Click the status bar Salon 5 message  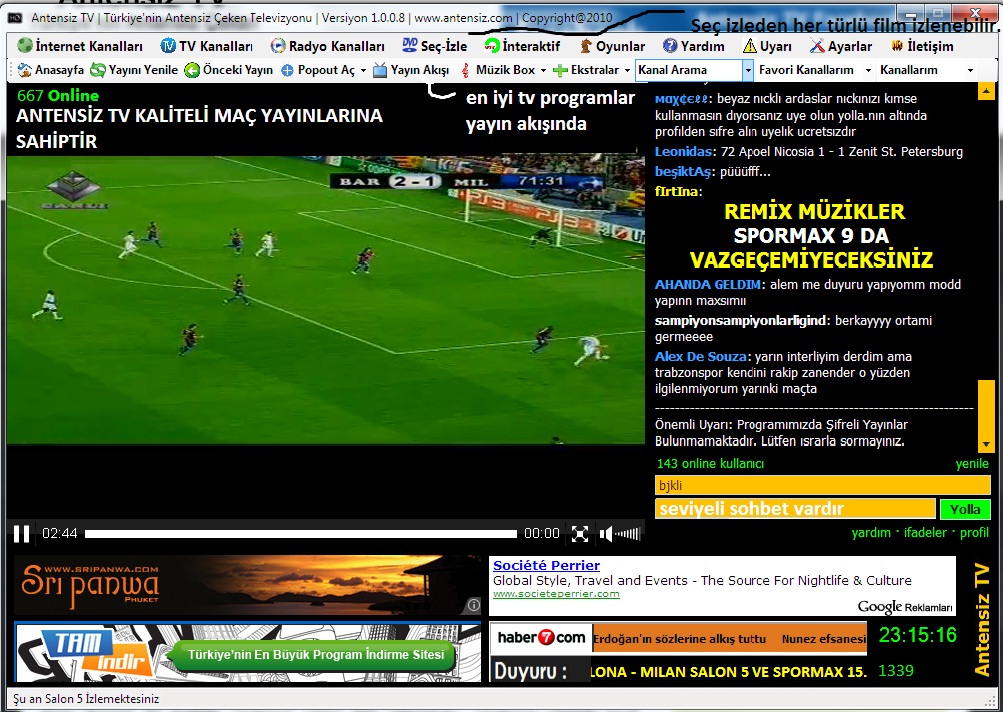click(86, 699)
